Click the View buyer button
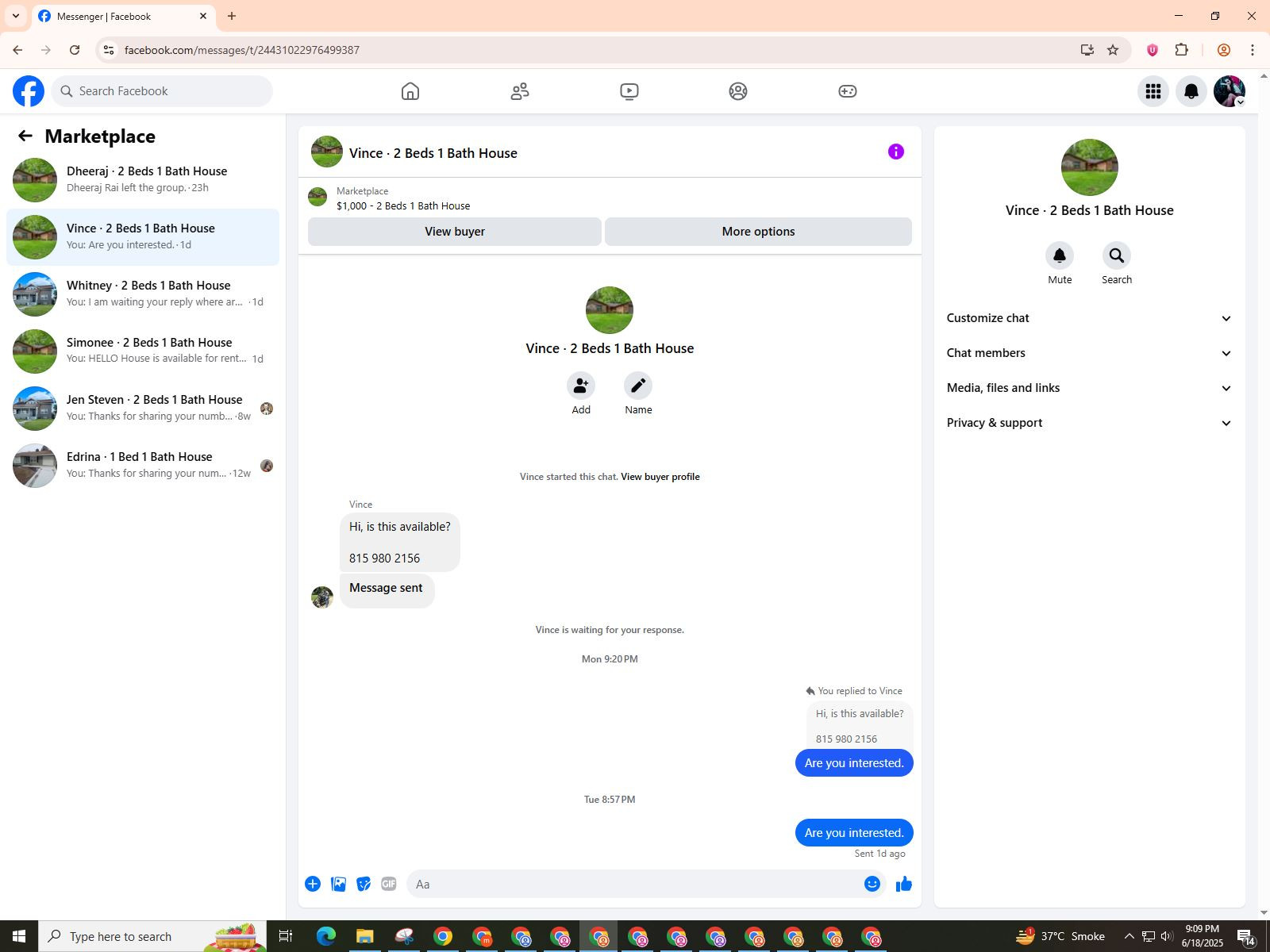Image resolution: width=1270 pixels, height=952 pixels. 455,232
